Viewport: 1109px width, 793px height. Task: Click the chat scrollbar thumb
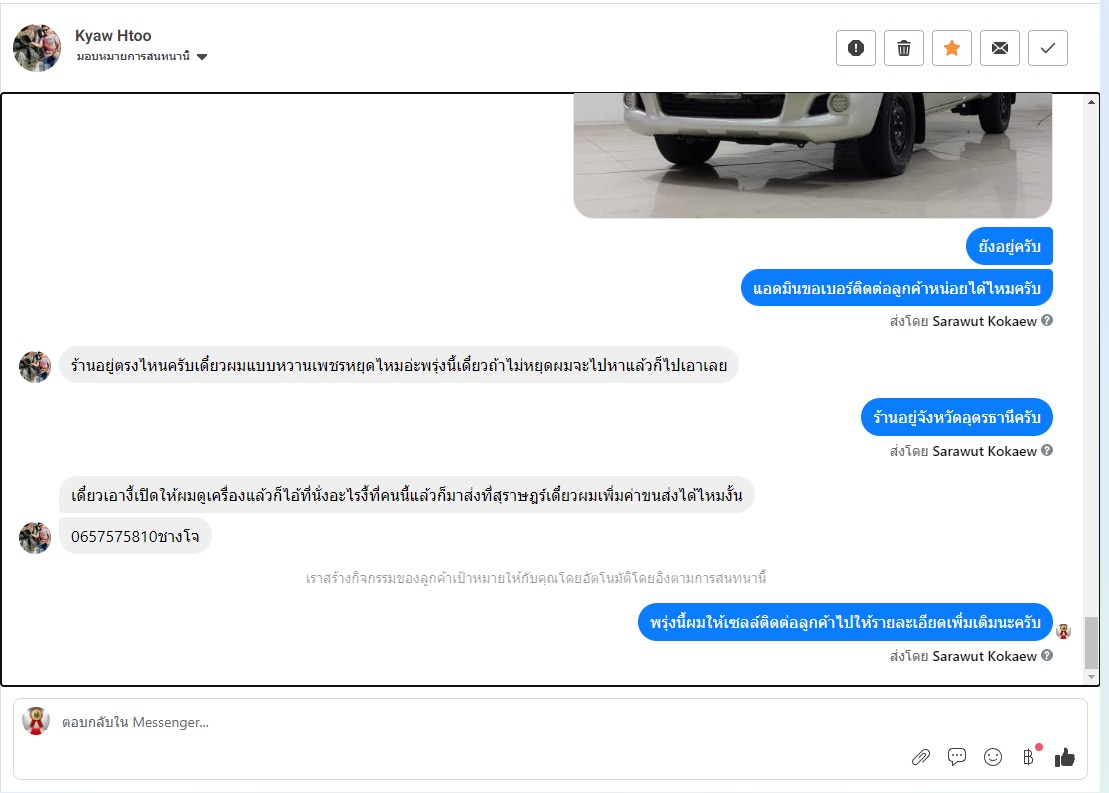click(1091, 642)
